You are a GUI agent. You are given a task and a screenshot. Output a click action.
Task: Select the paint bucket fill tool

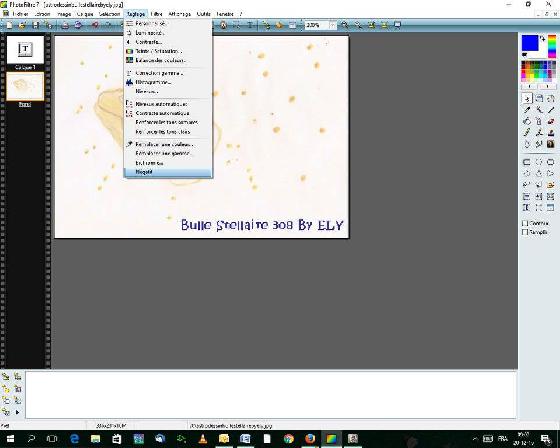(527, 121)
